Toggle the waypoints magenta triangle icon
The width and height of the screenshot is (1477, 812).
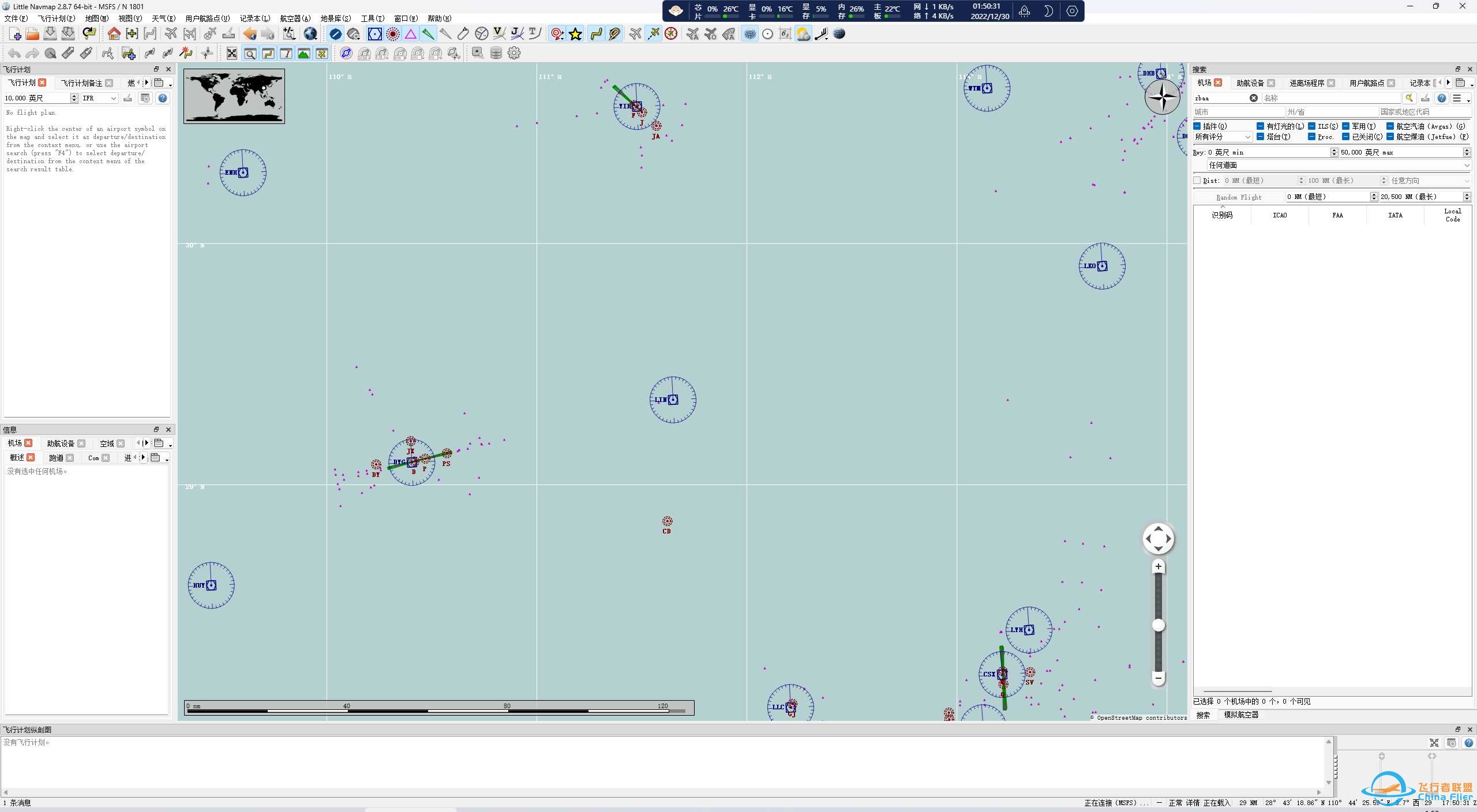point(410,34)
